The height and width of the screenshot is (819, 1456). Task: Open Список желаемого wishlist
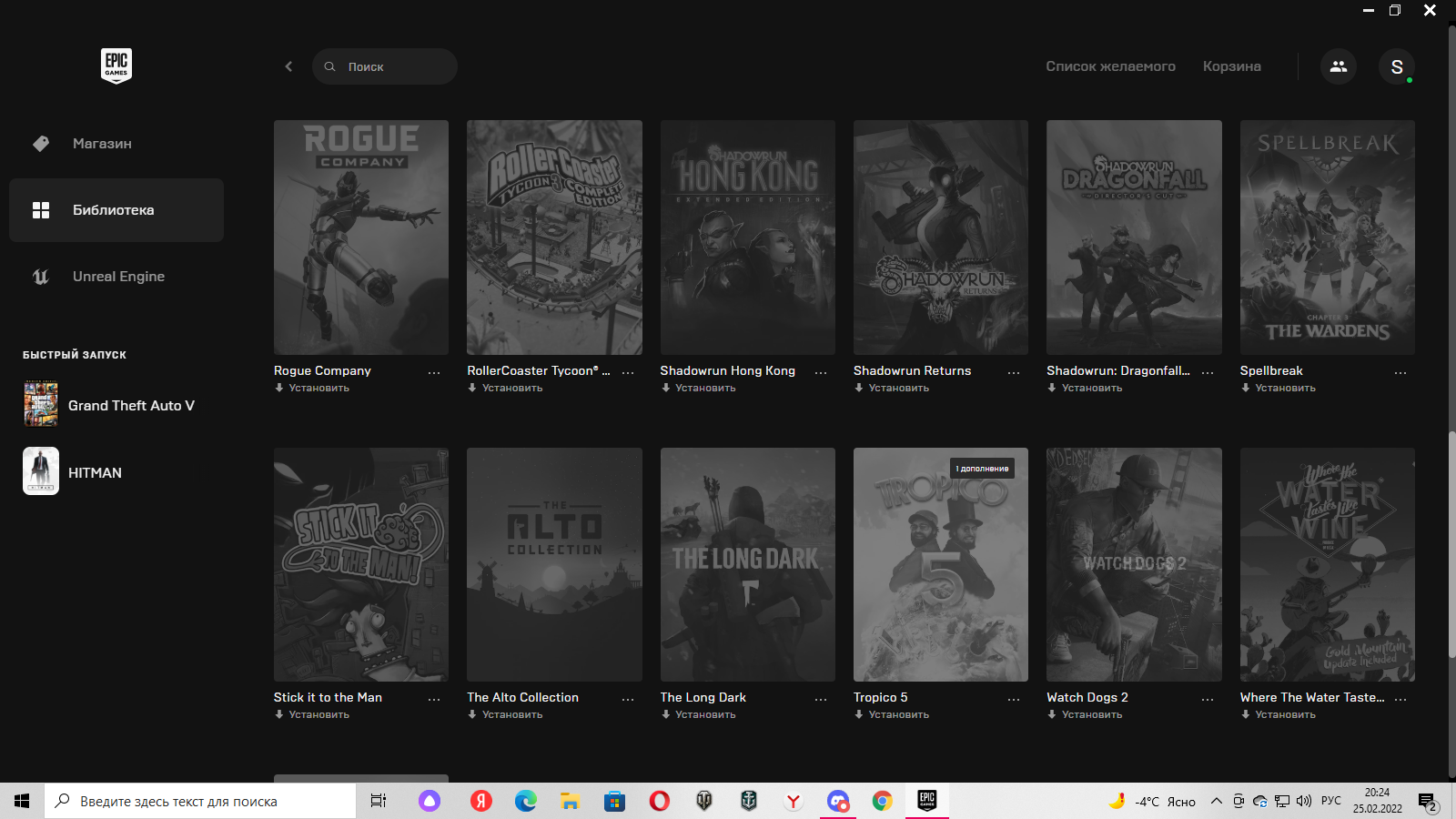(1110, 66)
